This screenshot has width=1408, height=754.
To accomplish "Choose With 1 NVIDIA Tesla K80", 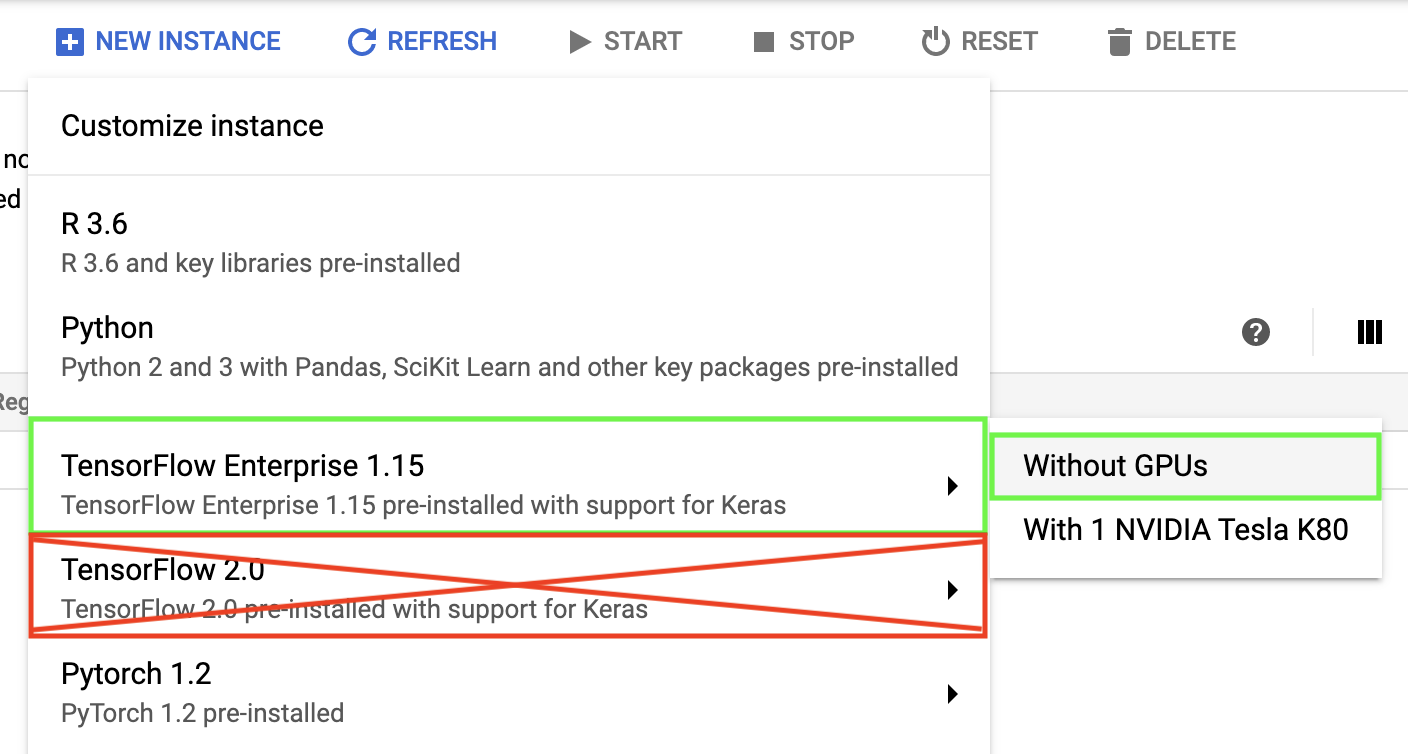I will [x=1185, y=530].
